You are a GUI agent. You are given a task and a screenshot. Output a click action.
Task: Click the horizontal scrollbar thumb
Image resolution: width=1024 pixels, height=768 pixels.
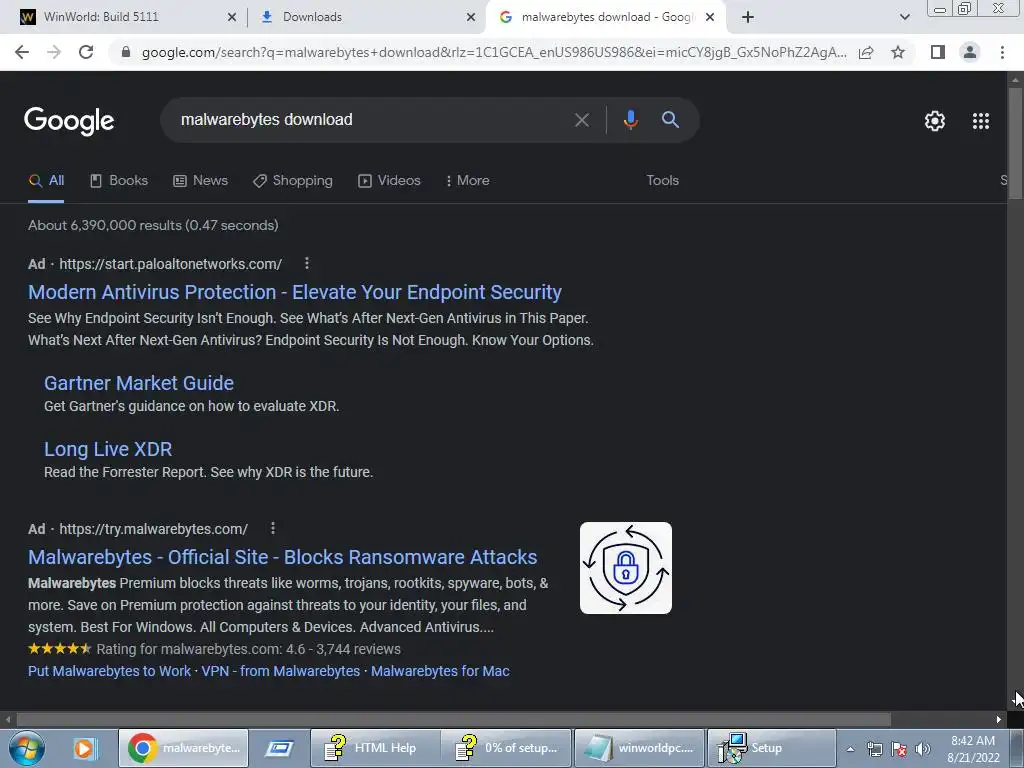click(x=453, y=720)
